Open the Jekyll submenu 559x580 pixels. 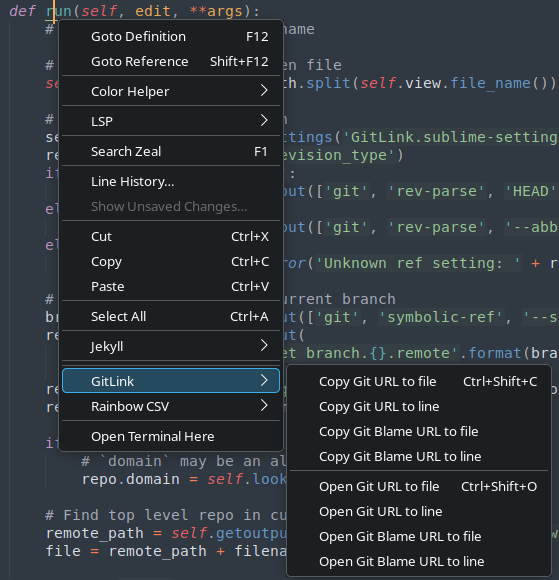click(x=171, y=347)
